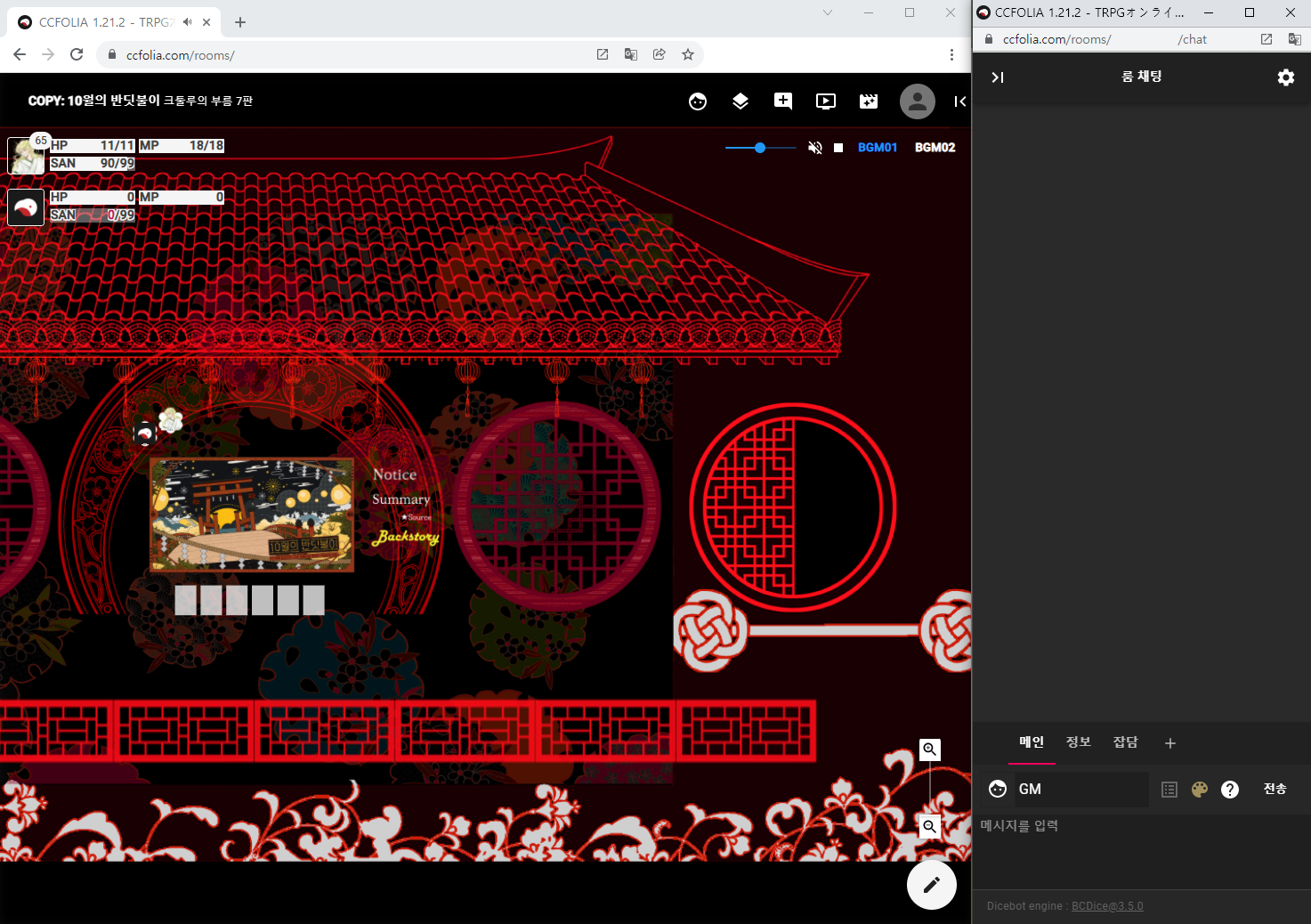Image resolution: width=1311 pixels, height=924 pixels.
Task: Open in tab icon in chat window
Action: (1266, 39)
